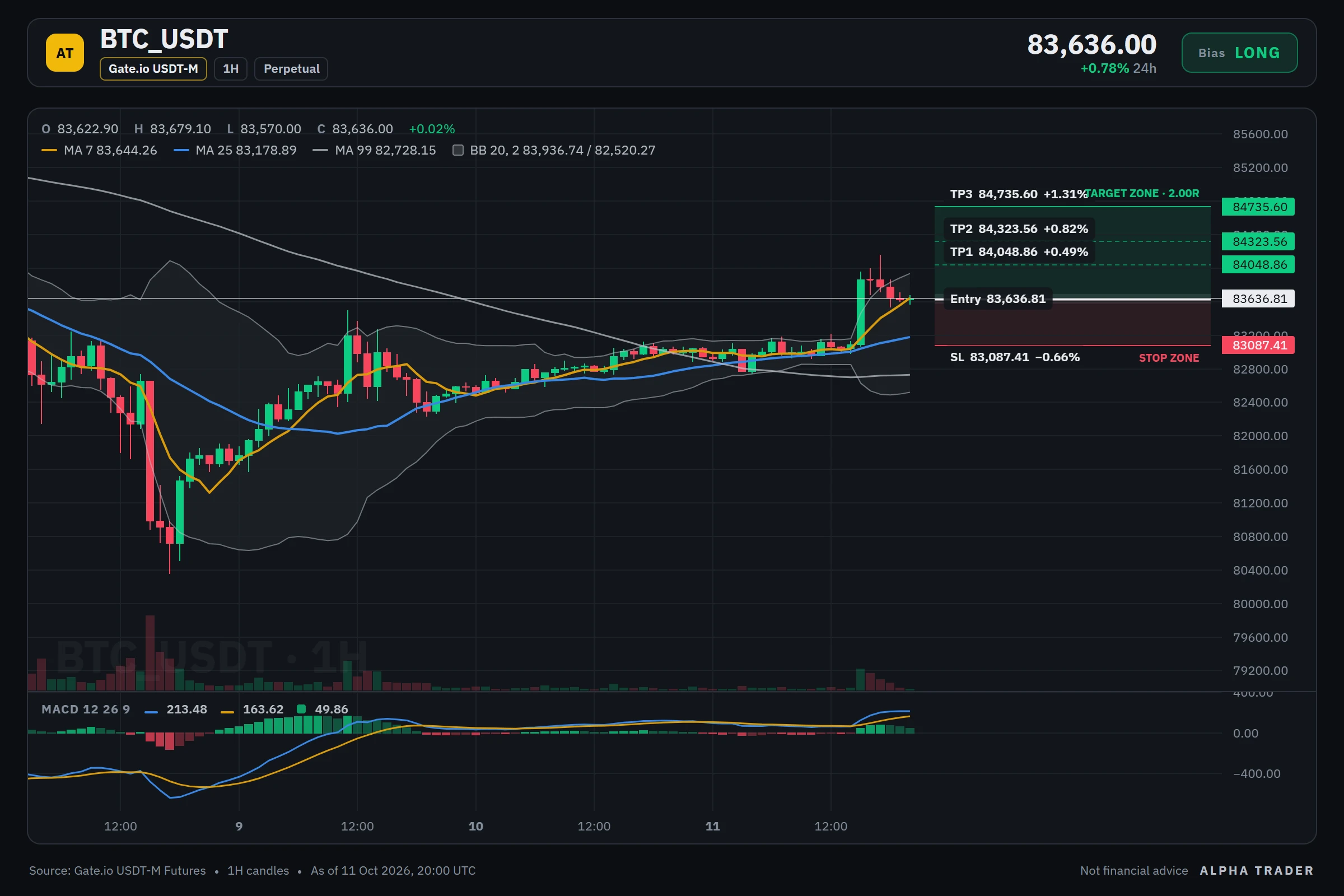Click the STOP ZONE label
1344x896 pixels.
pos(1169,358)
